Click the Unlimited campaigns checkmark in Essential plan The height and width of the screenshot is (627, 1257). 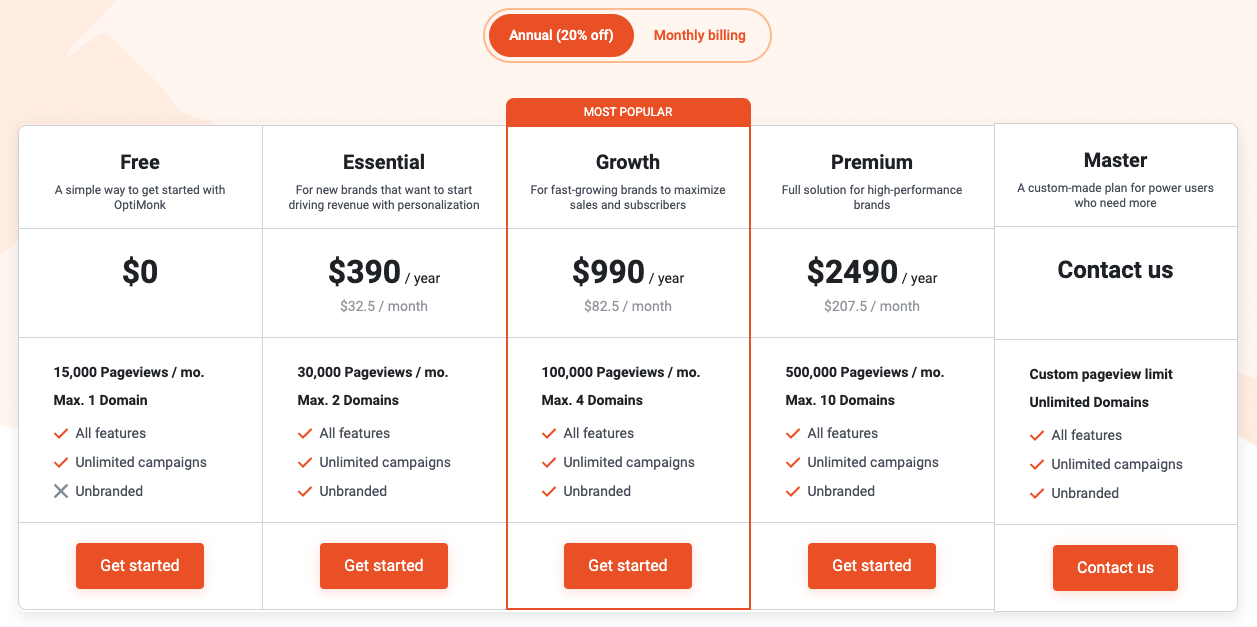tap(305, 462)
